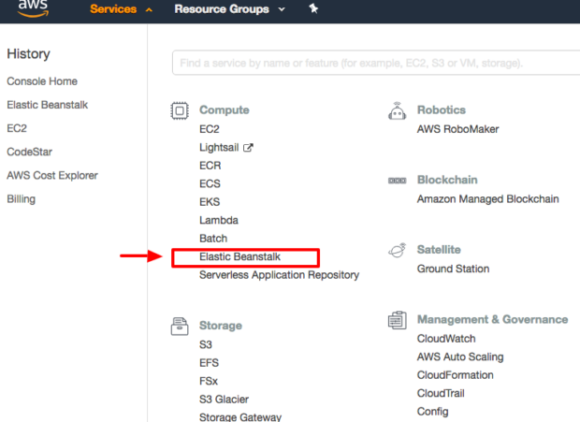Click the Robotics category heading

(x=441, y=110)
